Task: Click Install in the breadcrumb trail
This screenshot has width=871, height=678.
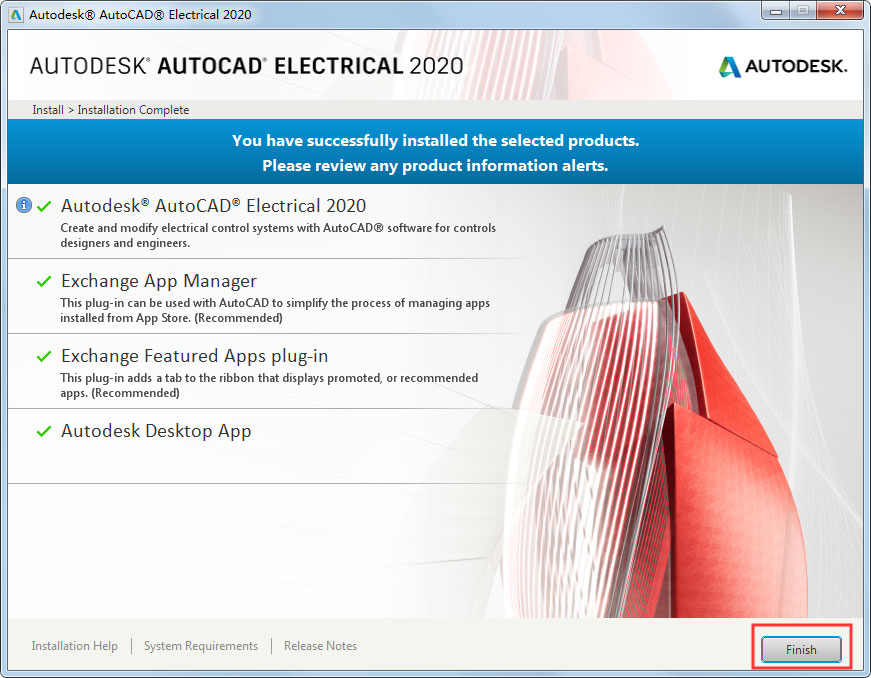Action: [x=47, y=110]
